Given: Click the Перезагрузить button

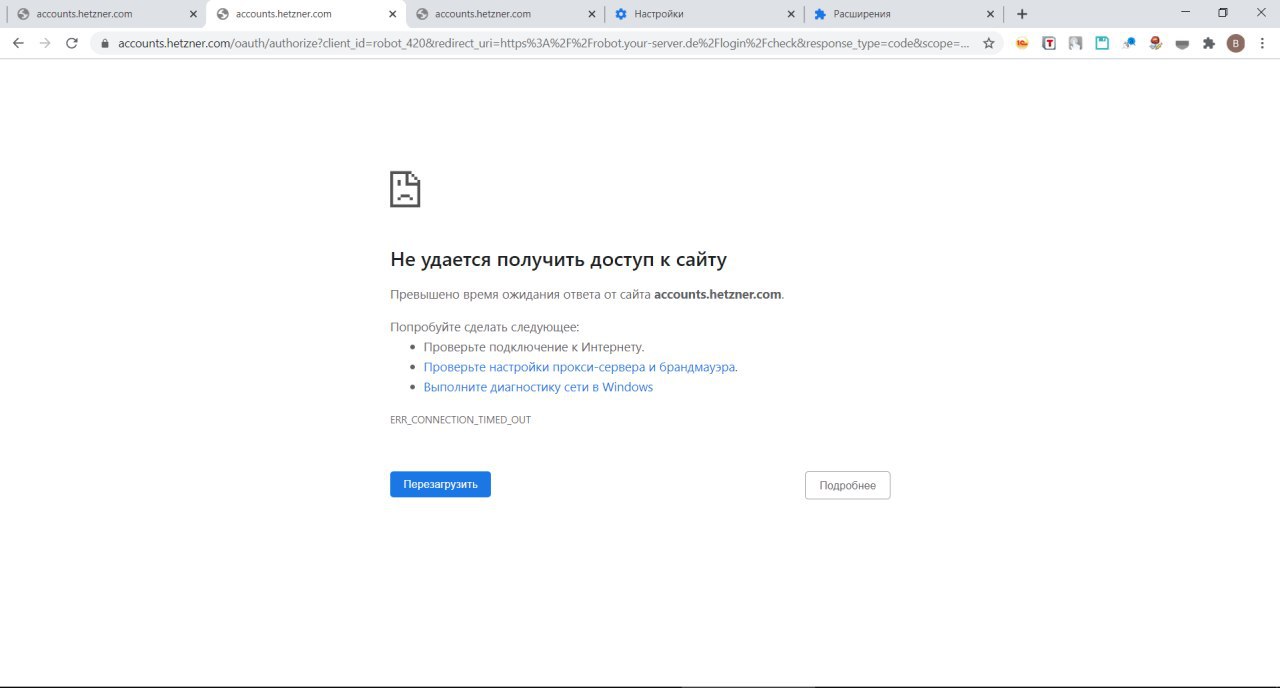Looking at the screenshot, I should [x=440, y=484].
